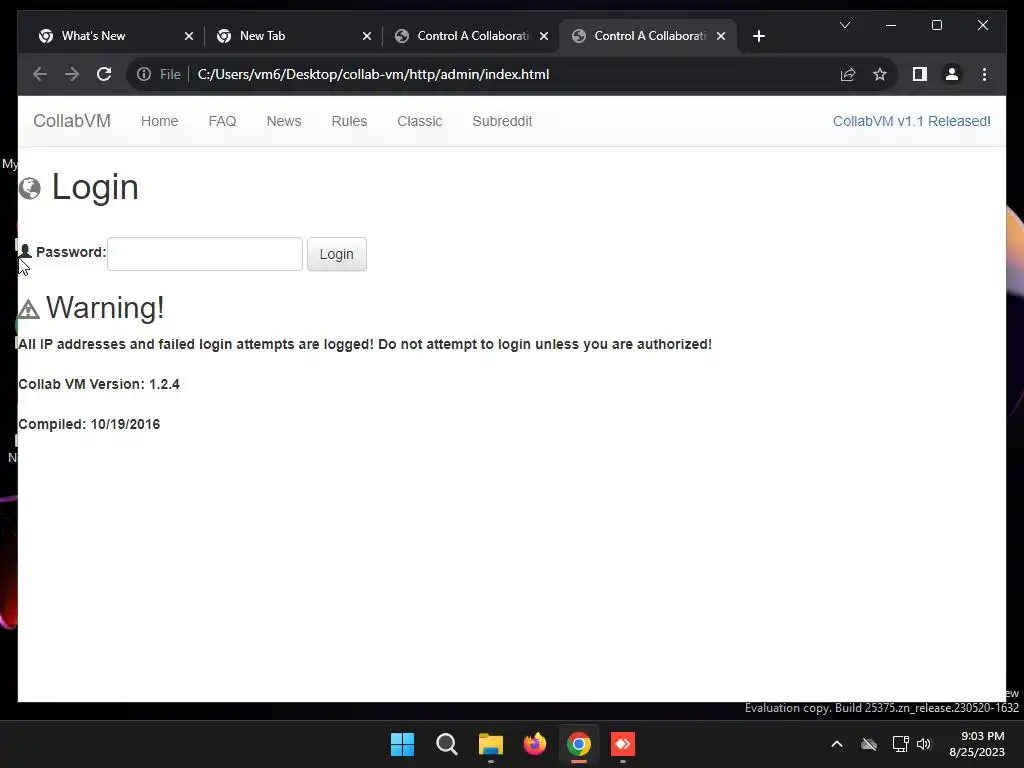Open clock and date panel
1024x768 pixels.
point(977,744)
